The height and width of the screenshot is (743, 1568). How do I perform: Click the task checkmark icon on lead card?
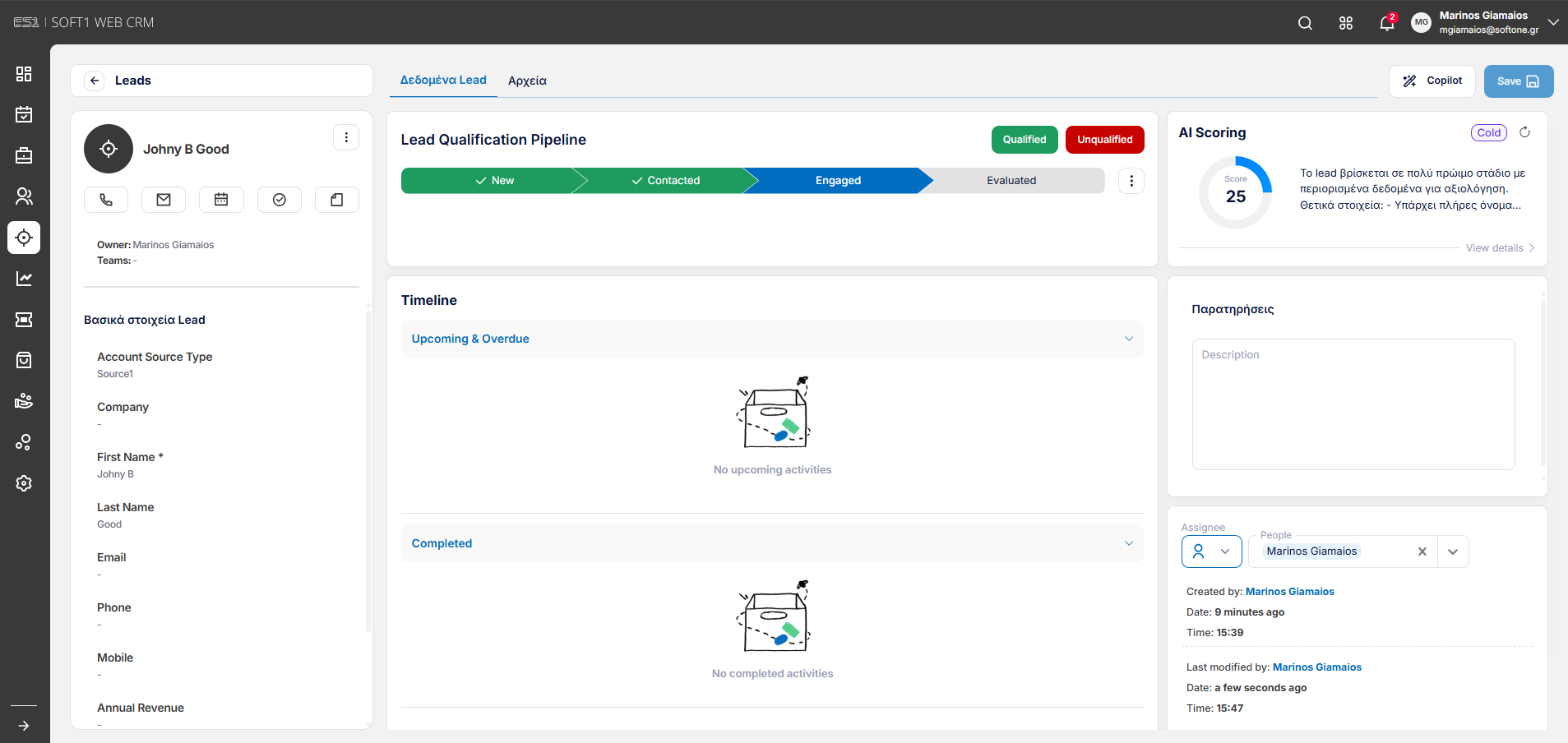[x=280, y=200]
